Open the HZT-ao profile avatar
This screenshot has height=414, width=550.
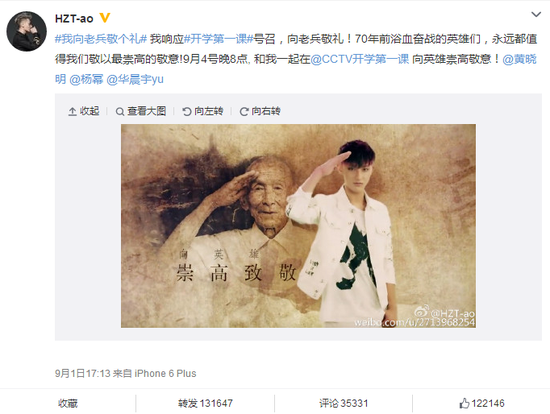point(26,31)
